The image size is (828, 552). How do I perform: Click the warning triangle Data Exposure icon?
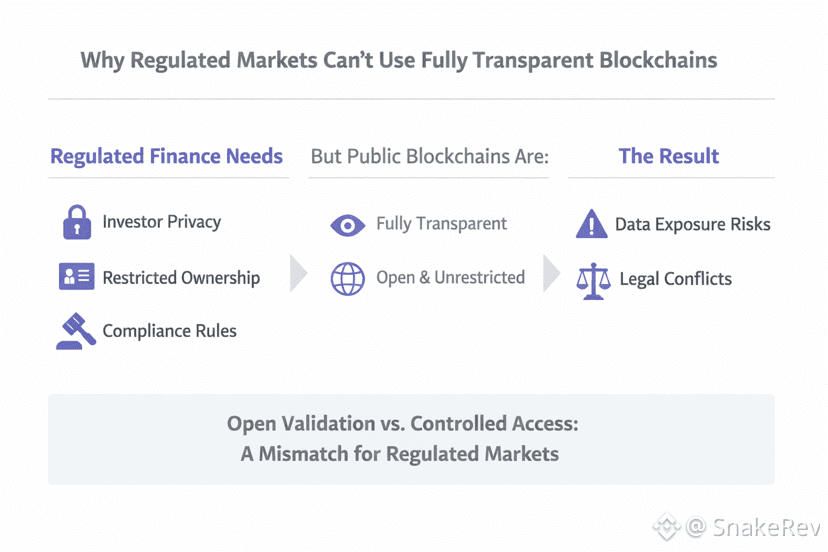(x=592, y=224)
